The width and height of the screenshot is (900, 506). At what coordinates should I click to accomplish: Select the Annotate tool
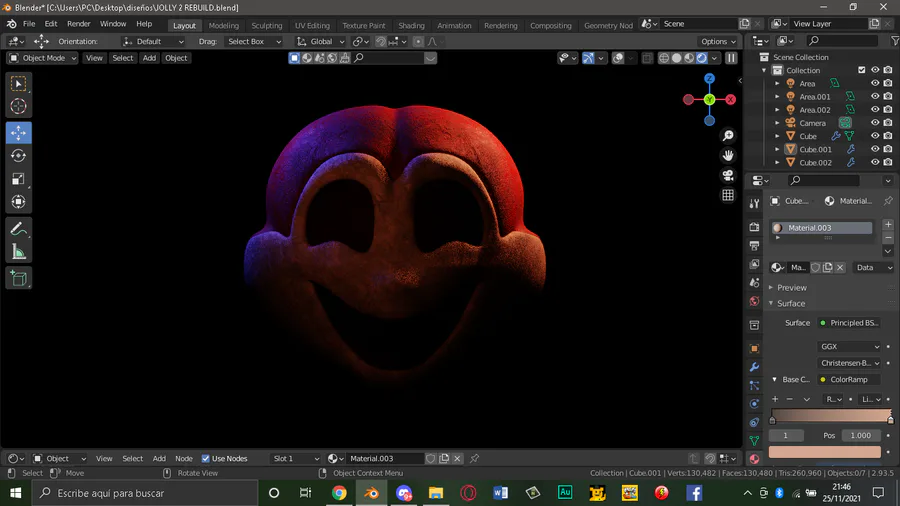pyautogui.click(x=18, y=229)
